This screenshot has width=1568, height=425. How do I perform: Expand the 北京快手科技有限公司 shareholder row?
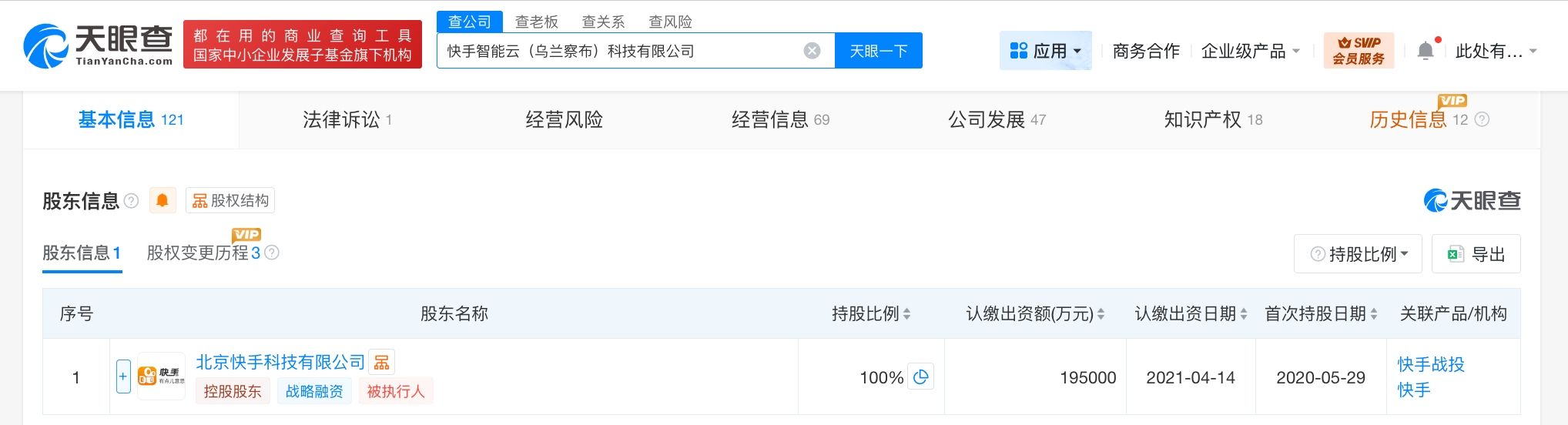(x=123, y=376)
